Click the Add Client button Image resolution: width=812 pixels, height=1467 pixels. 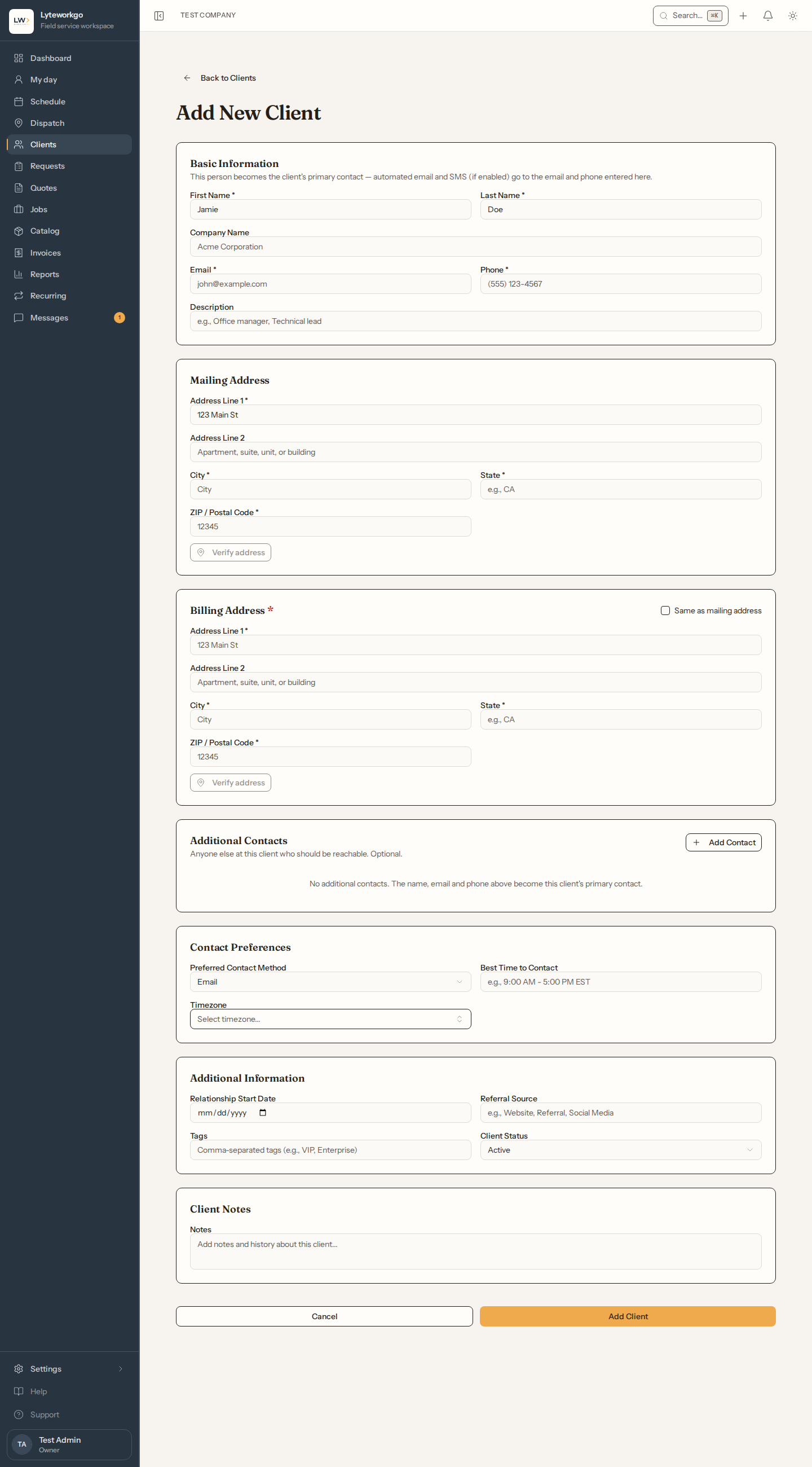pyautogui.click(x=628, y=1316)
